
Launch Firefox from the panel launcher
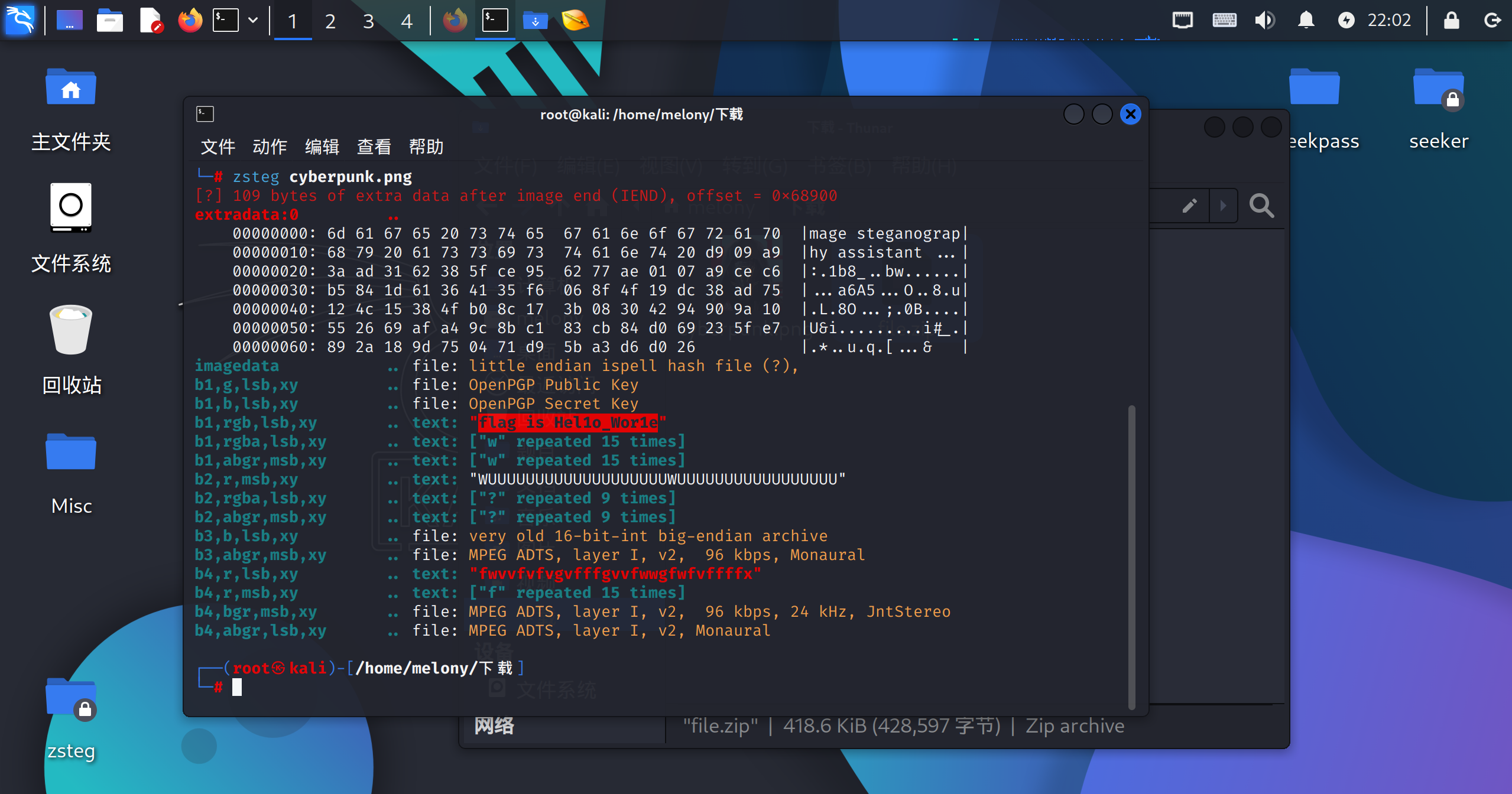click(190, 21)
